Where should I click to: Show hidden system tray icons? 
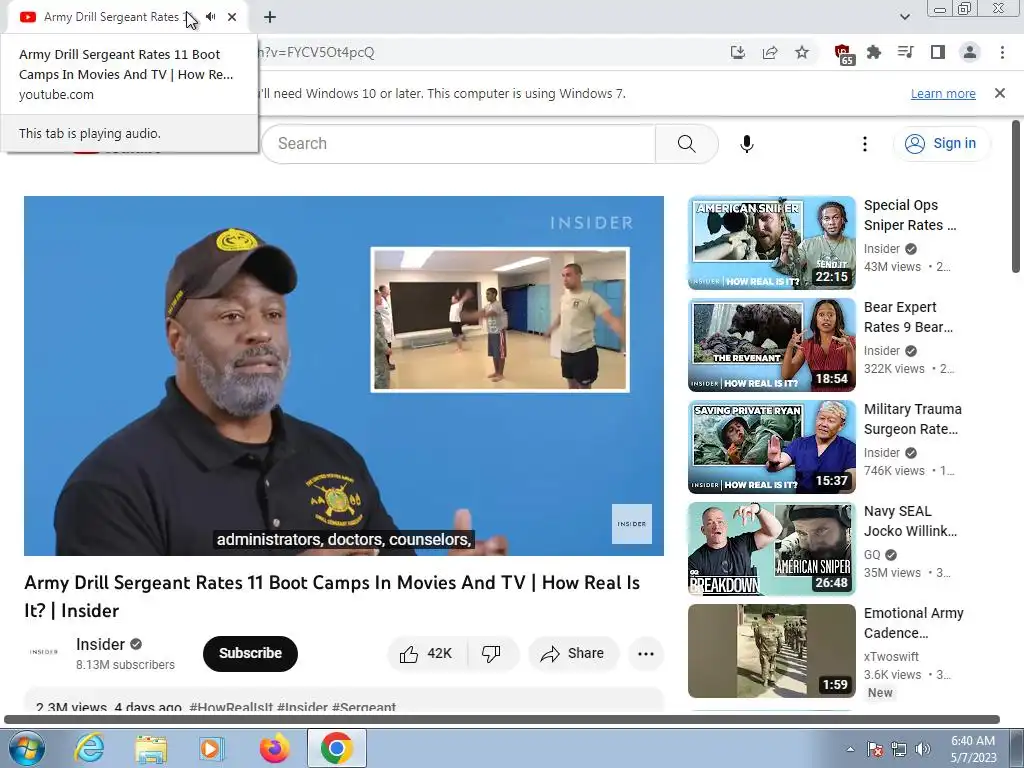(x=850, y=749)
